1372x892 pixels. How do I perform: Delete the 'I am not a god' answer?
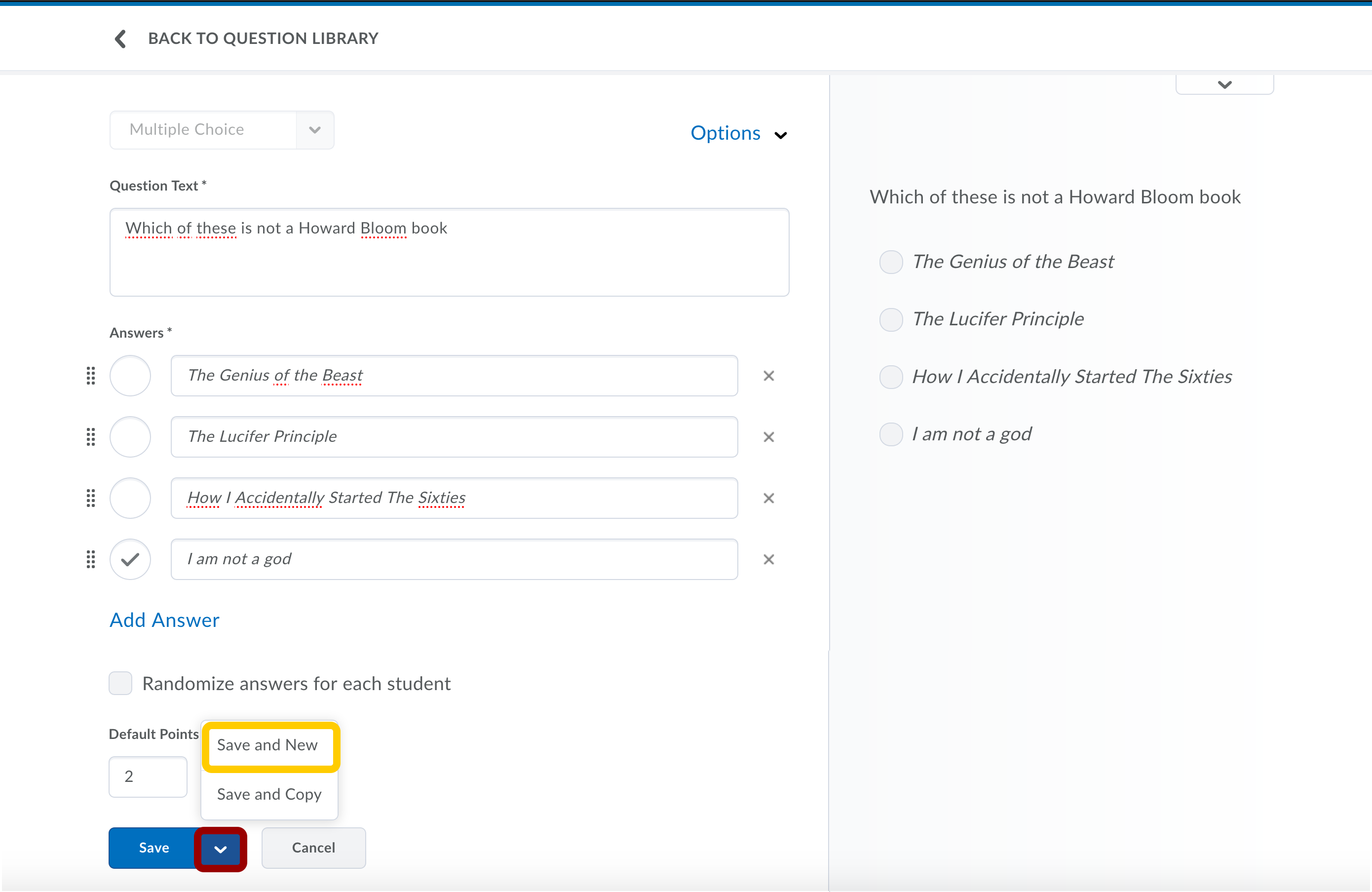[768, 559]
